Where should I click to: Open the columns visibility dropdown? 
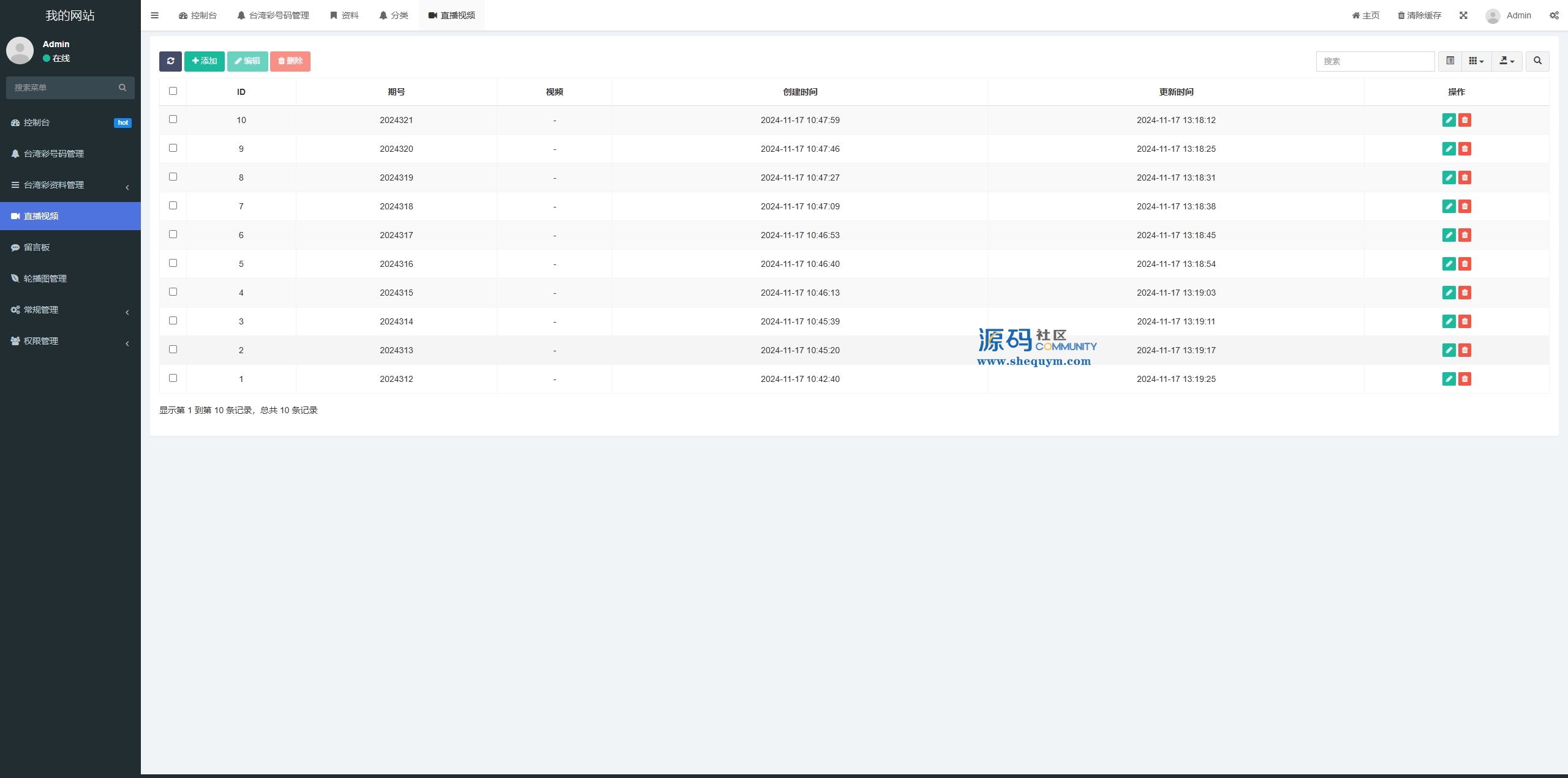(1476, 61)
